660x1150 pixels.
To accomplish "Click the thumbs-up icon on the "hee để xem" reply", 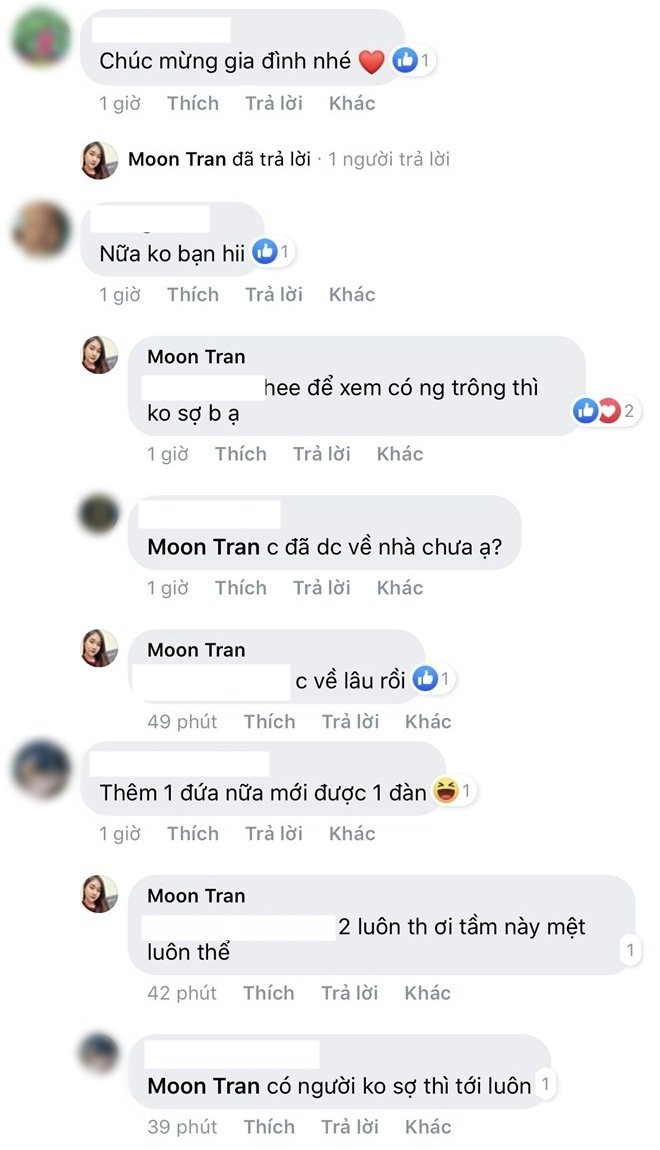I will [x=584, y=410].
